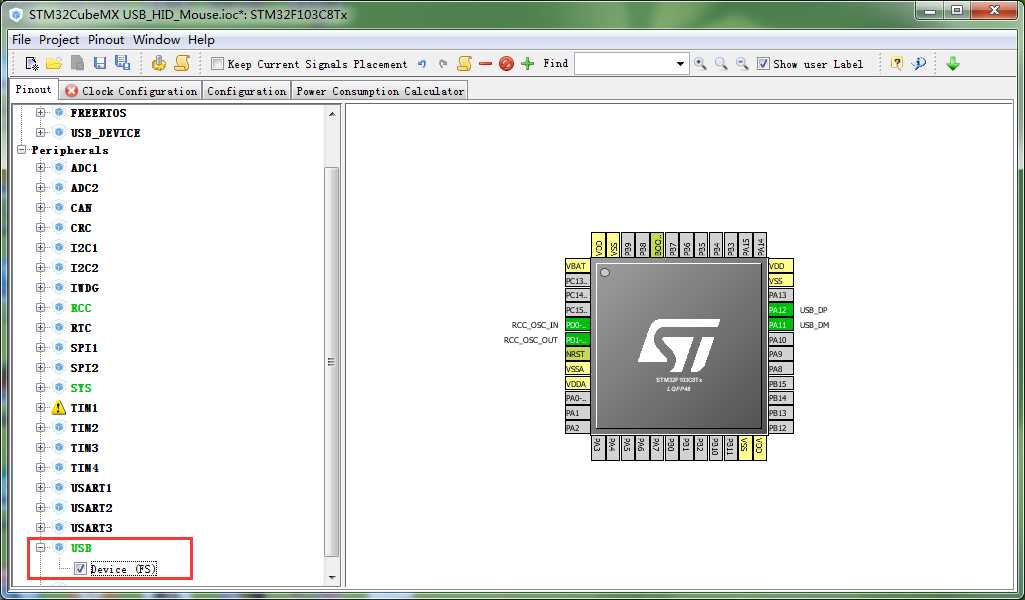Toggle Show user Label checkbox
The width and height of the screenshot is (1025, 600).
coord(763,64)
